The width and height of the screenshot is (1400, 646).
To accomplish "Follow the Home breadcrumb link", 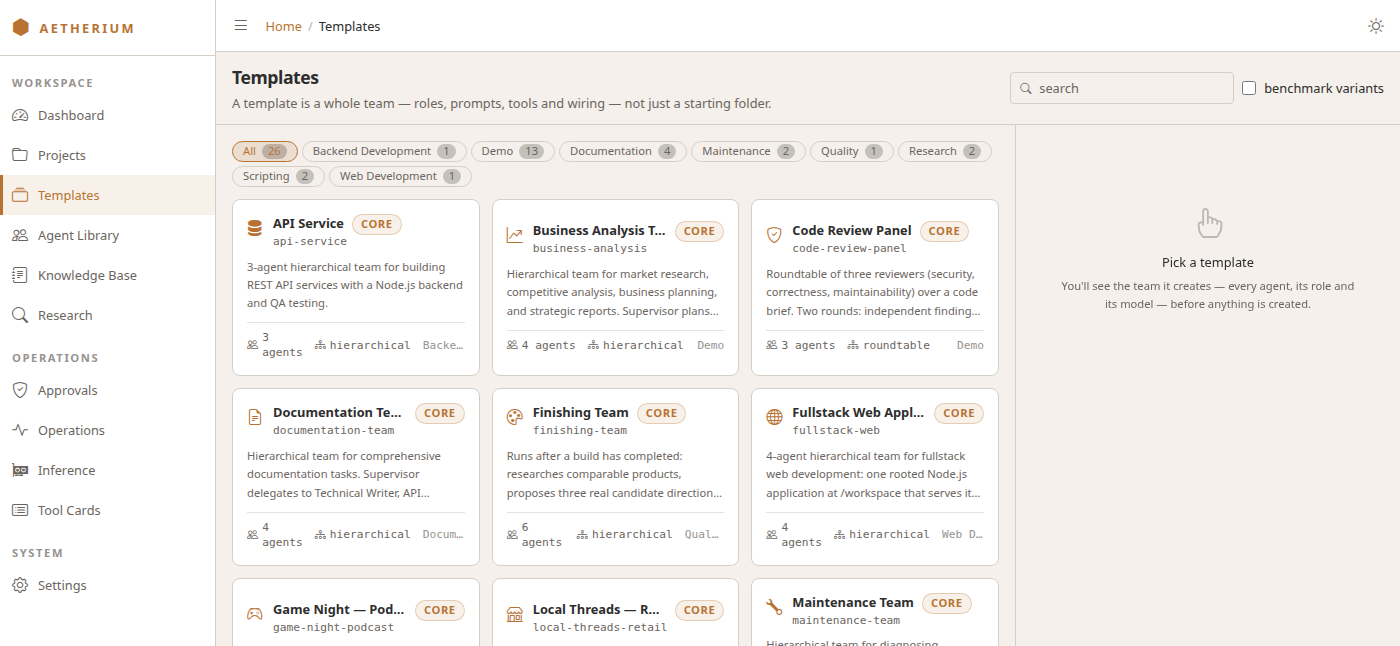I will point(283,26).
